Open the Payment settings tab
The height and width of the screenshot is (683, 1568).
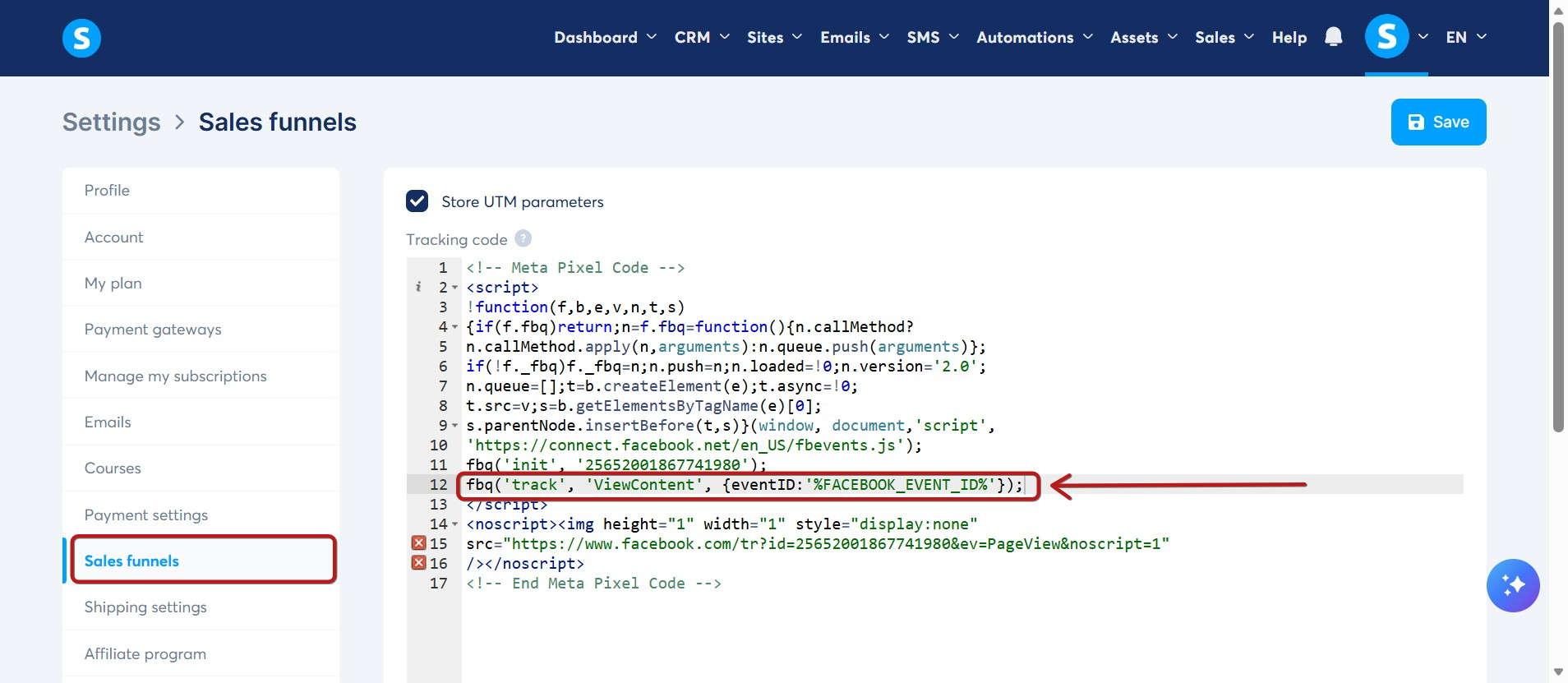coord(201,515)
